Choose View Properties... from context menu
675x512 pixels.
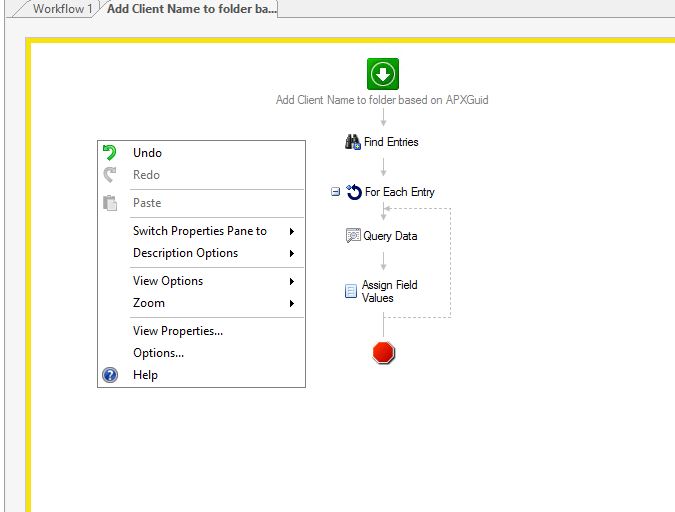tap(178, 331)
